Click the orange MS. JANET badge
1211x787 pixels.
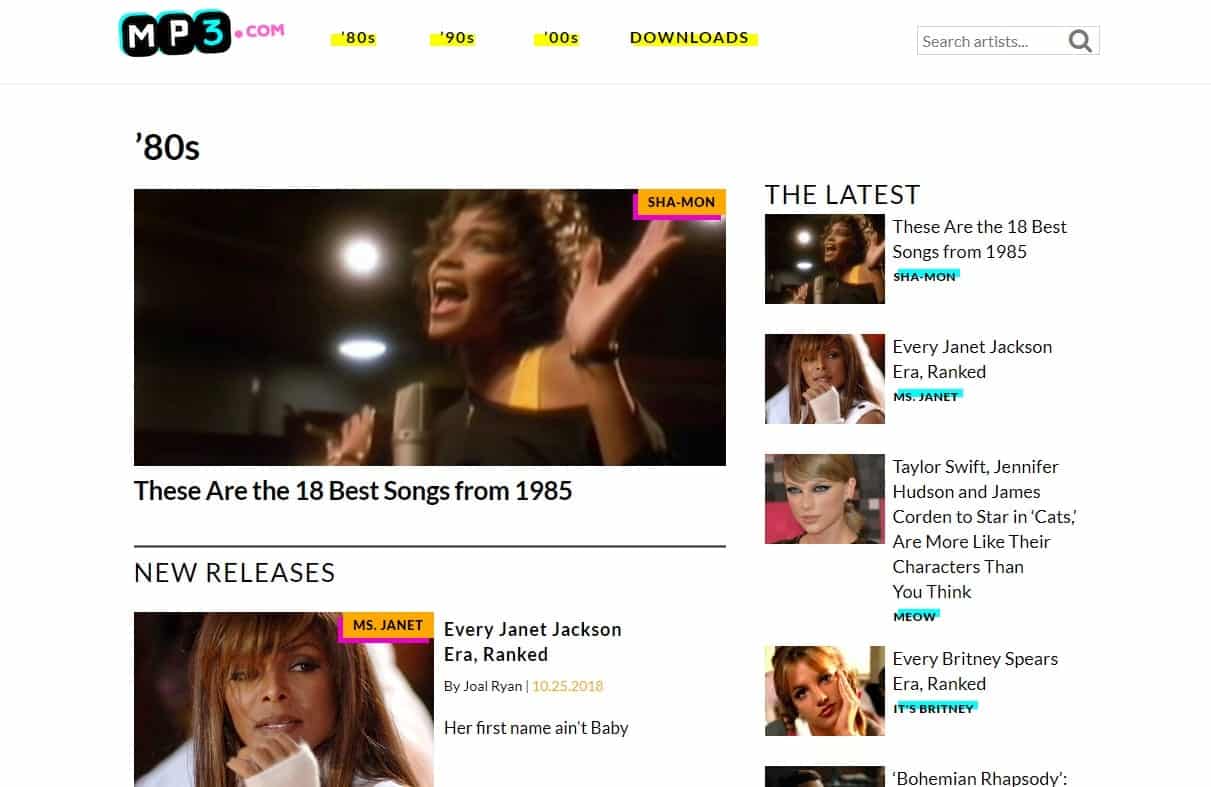388,625
